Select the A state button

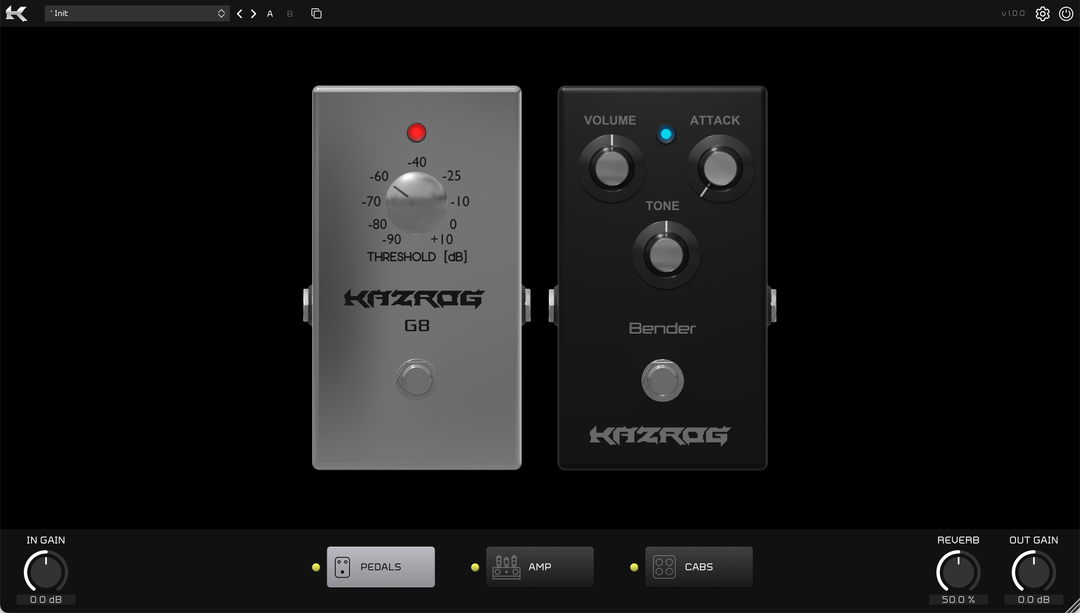[270, 14]
